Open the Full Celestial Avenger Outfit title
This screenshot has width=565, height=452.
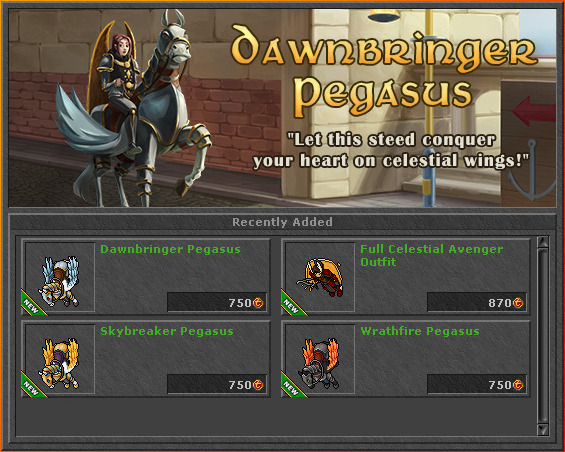tap(431, 256)
